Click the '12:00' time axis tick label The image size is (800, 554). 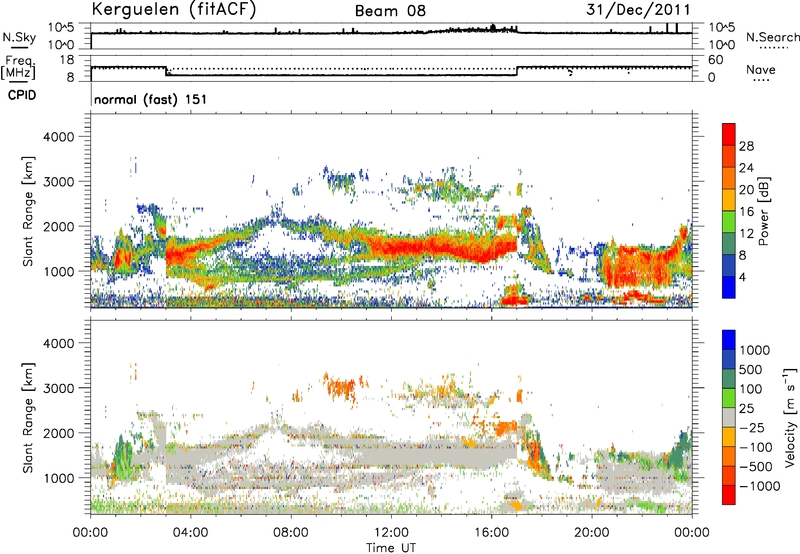[x=391, y=533]
